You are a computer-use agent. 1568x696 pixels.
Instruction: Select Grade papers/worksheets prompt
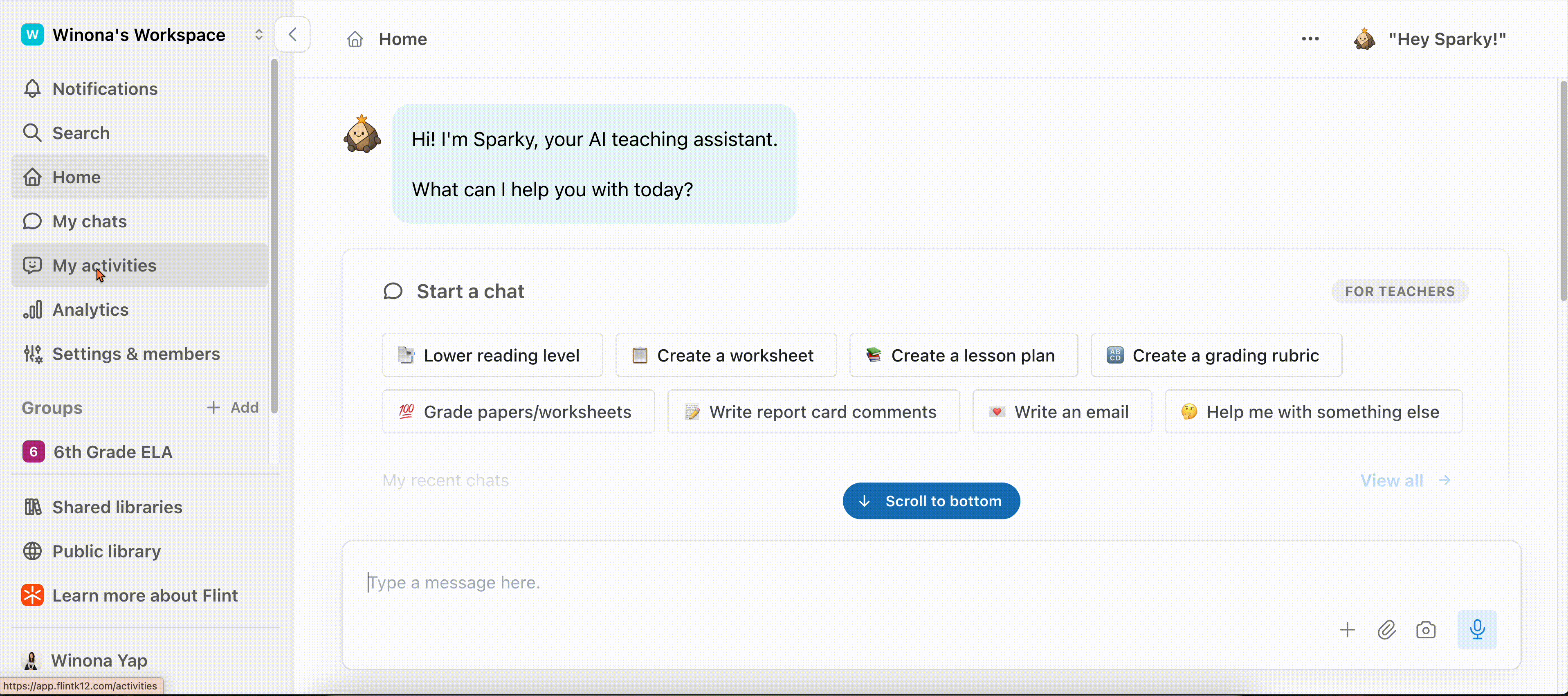coord(518,412)
